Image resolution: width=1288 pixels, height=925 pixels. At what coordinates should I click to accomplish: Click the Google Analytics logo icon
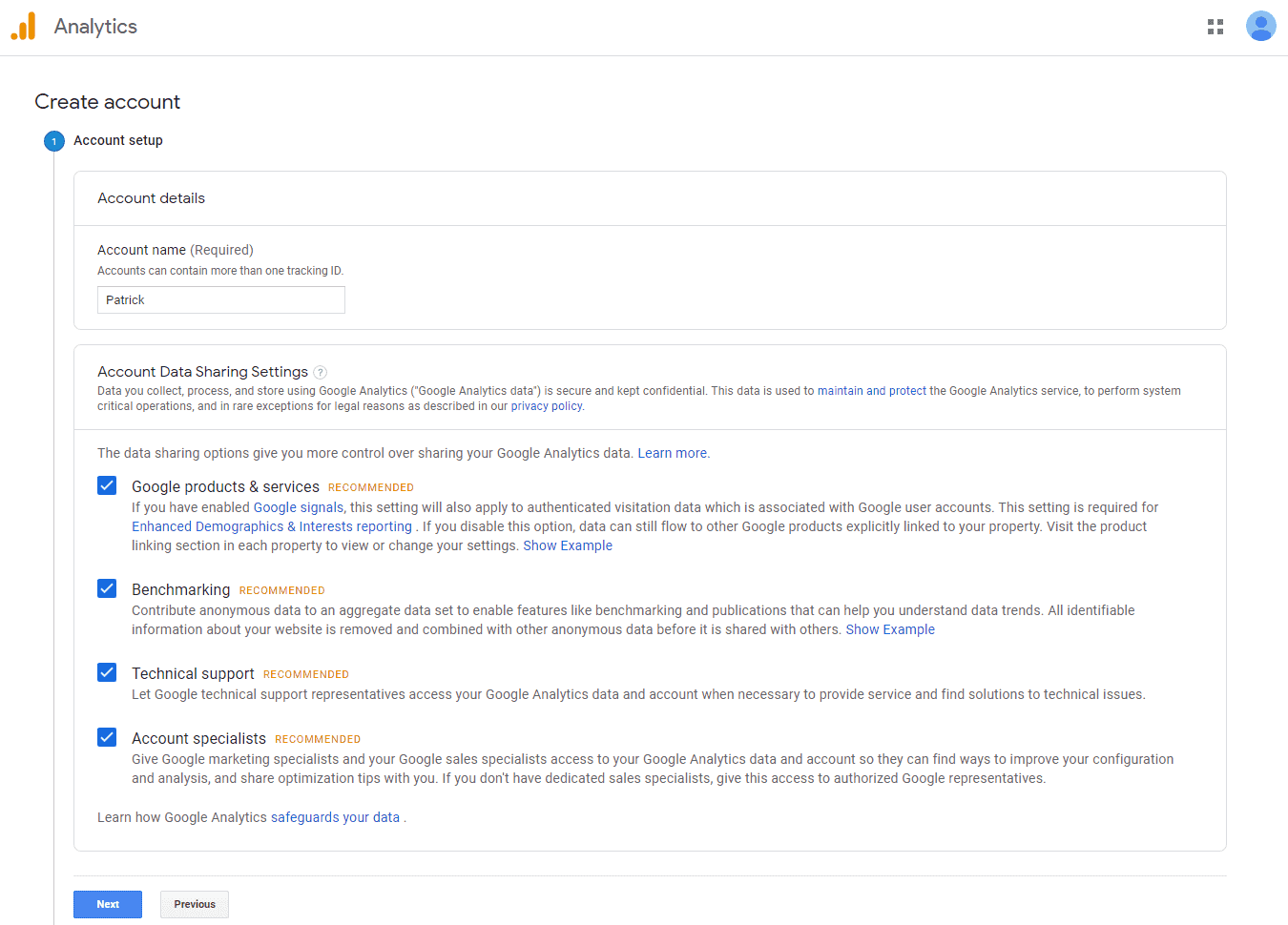pos(23,27)
